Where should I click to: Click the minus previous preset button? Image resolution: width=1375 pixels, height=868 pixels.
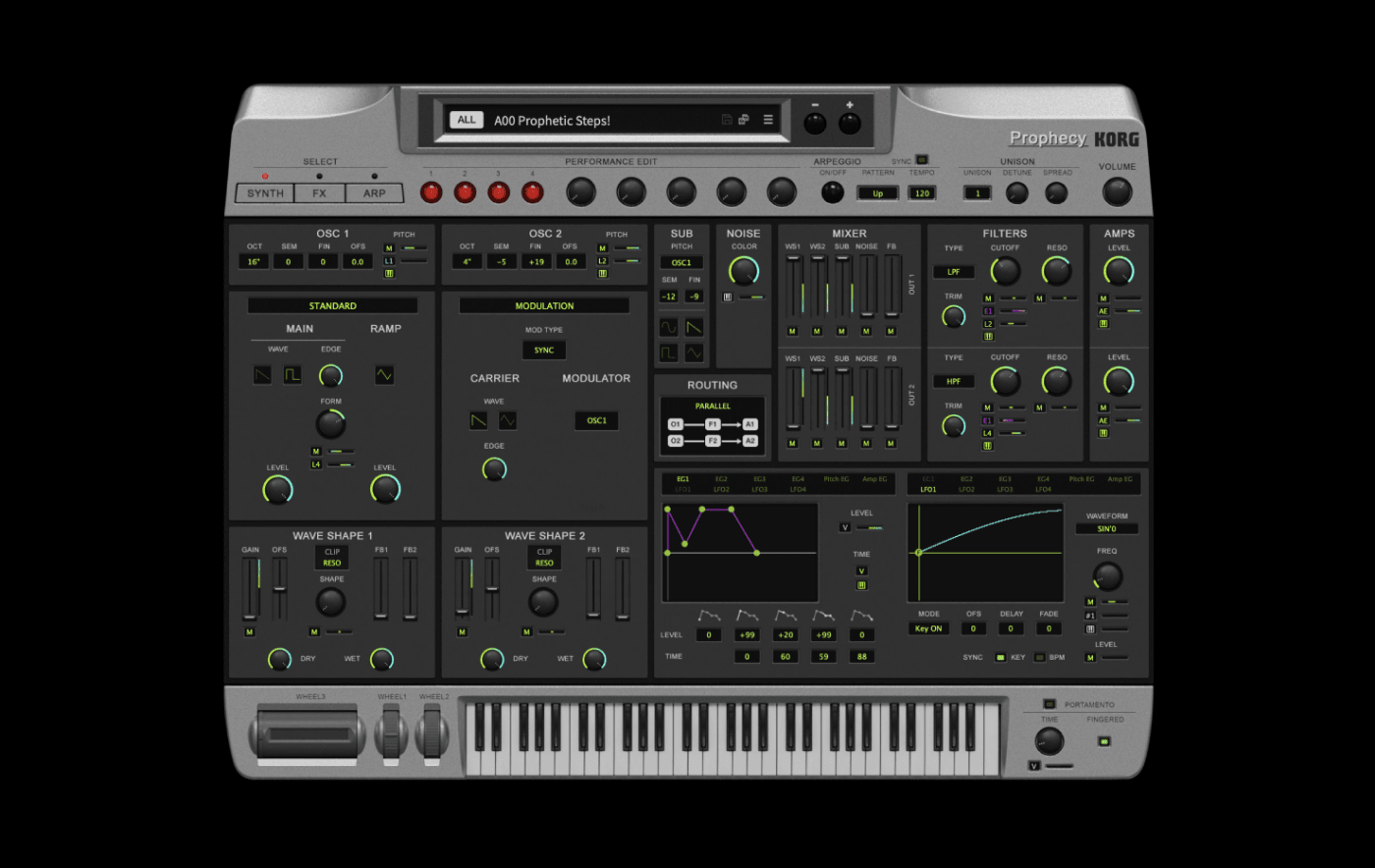click(x=815, y=122)
